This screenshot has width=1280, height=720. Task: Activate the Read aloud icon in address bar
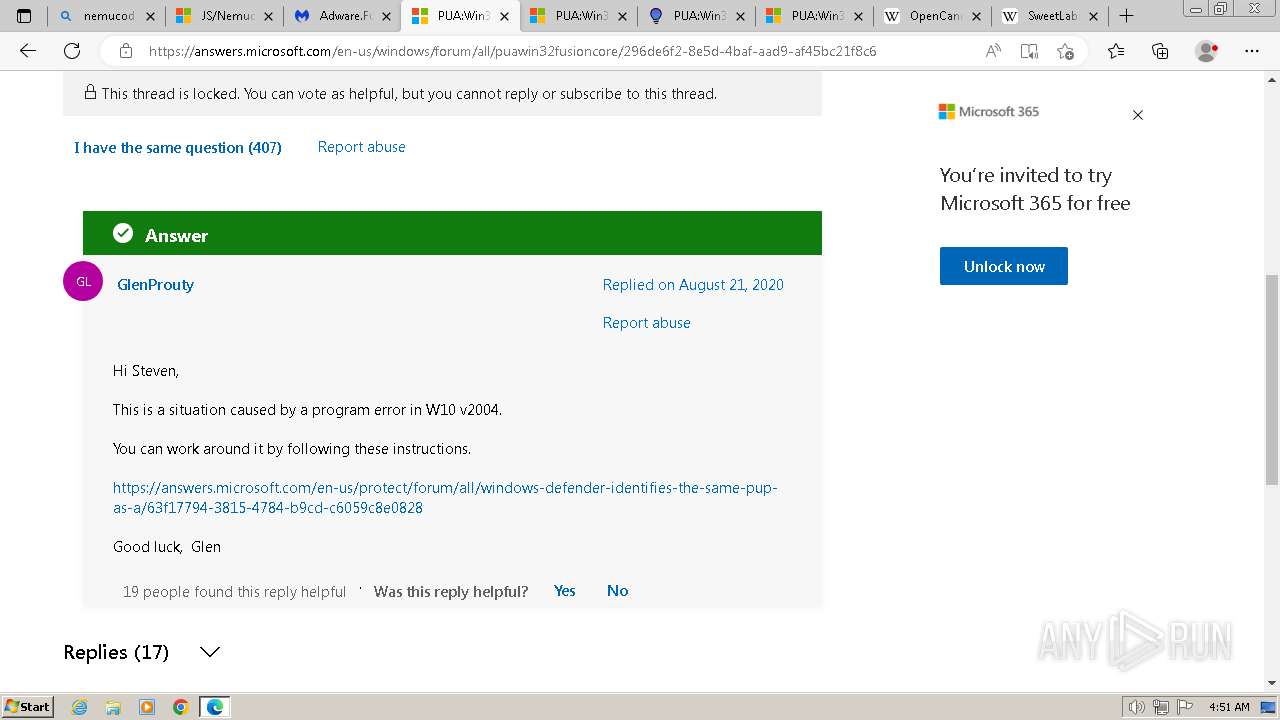point(993,51)
